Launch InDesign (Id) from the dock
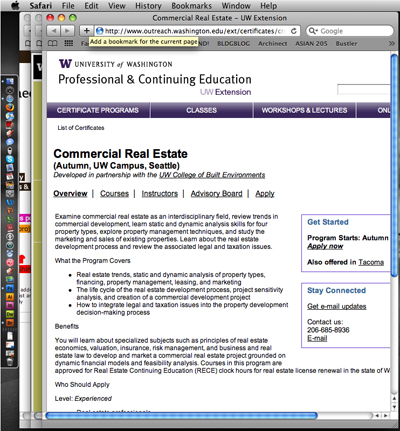The width and height of the screenshot is (400, 431). click(x=10, y=305)
